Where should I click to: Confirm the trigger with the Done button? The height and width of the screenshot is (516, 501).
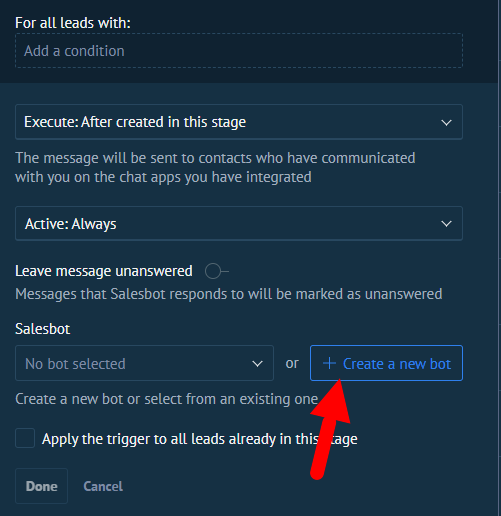[x=41, y=486]
